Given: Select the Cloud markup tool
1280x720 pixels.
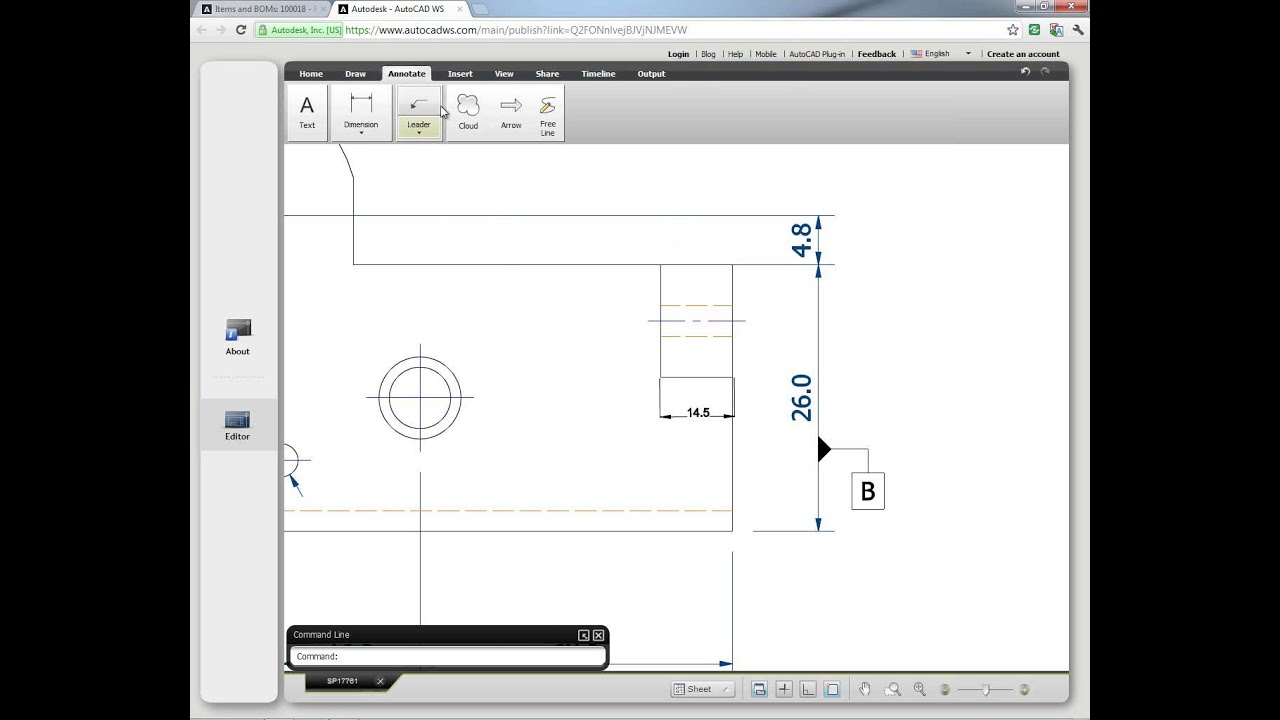Looking at the screenshot, I should 468,113.
